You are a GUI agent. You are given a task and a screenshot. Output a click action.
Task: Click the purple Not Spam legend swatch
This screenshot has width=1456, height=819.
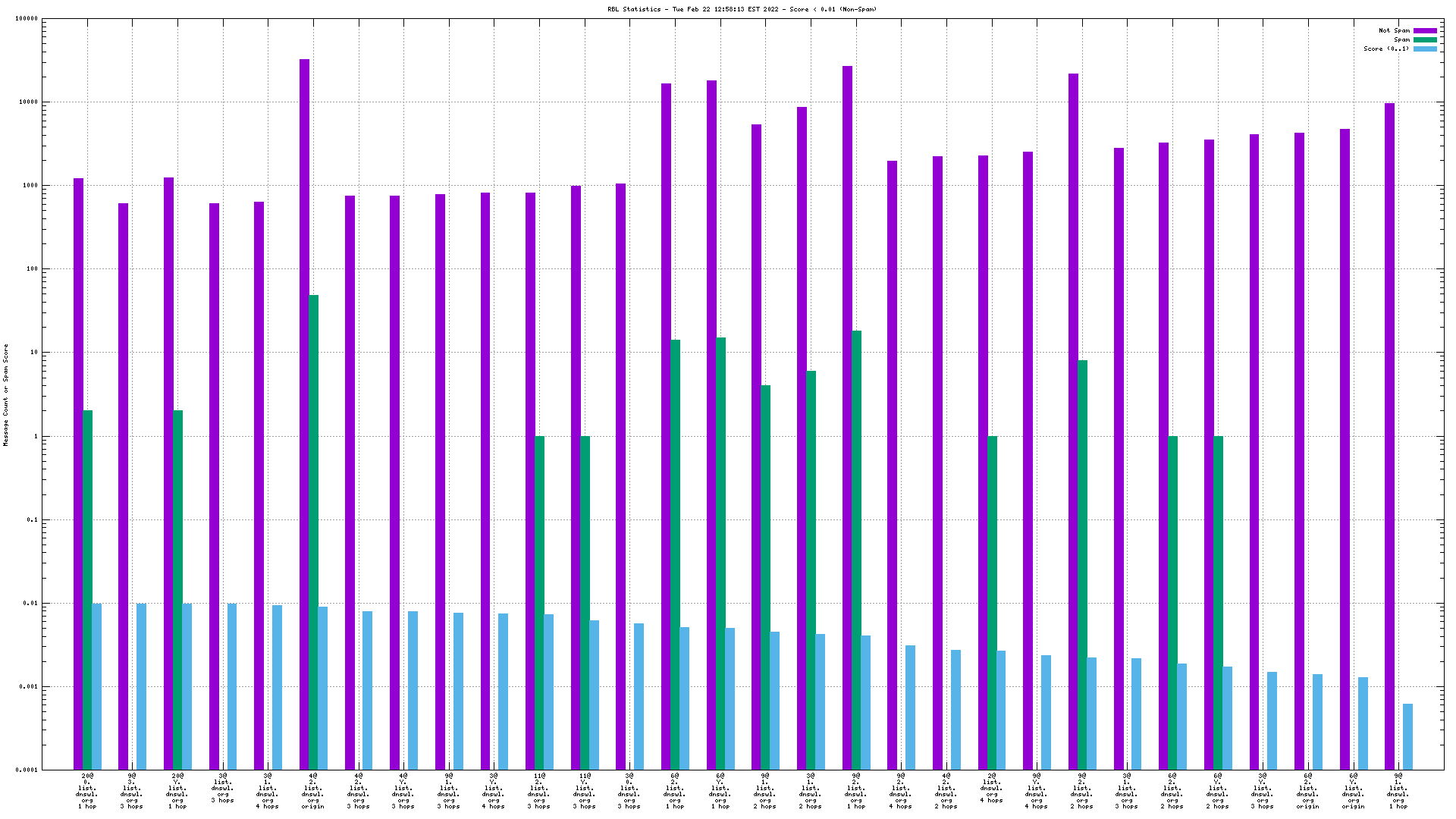(1425, 31)
